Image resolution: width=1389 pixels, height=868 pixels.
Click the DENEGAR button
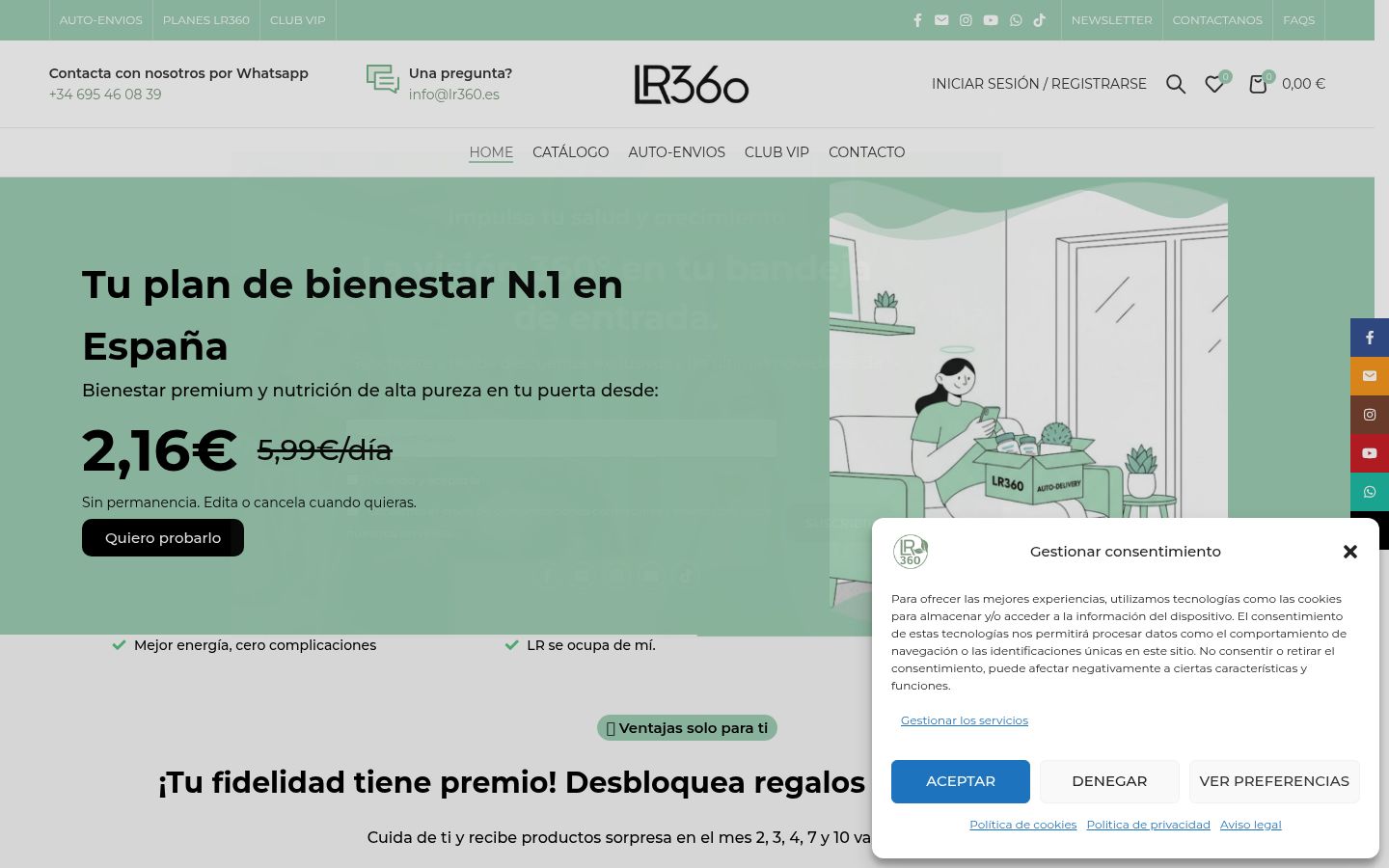point(1109,781)
